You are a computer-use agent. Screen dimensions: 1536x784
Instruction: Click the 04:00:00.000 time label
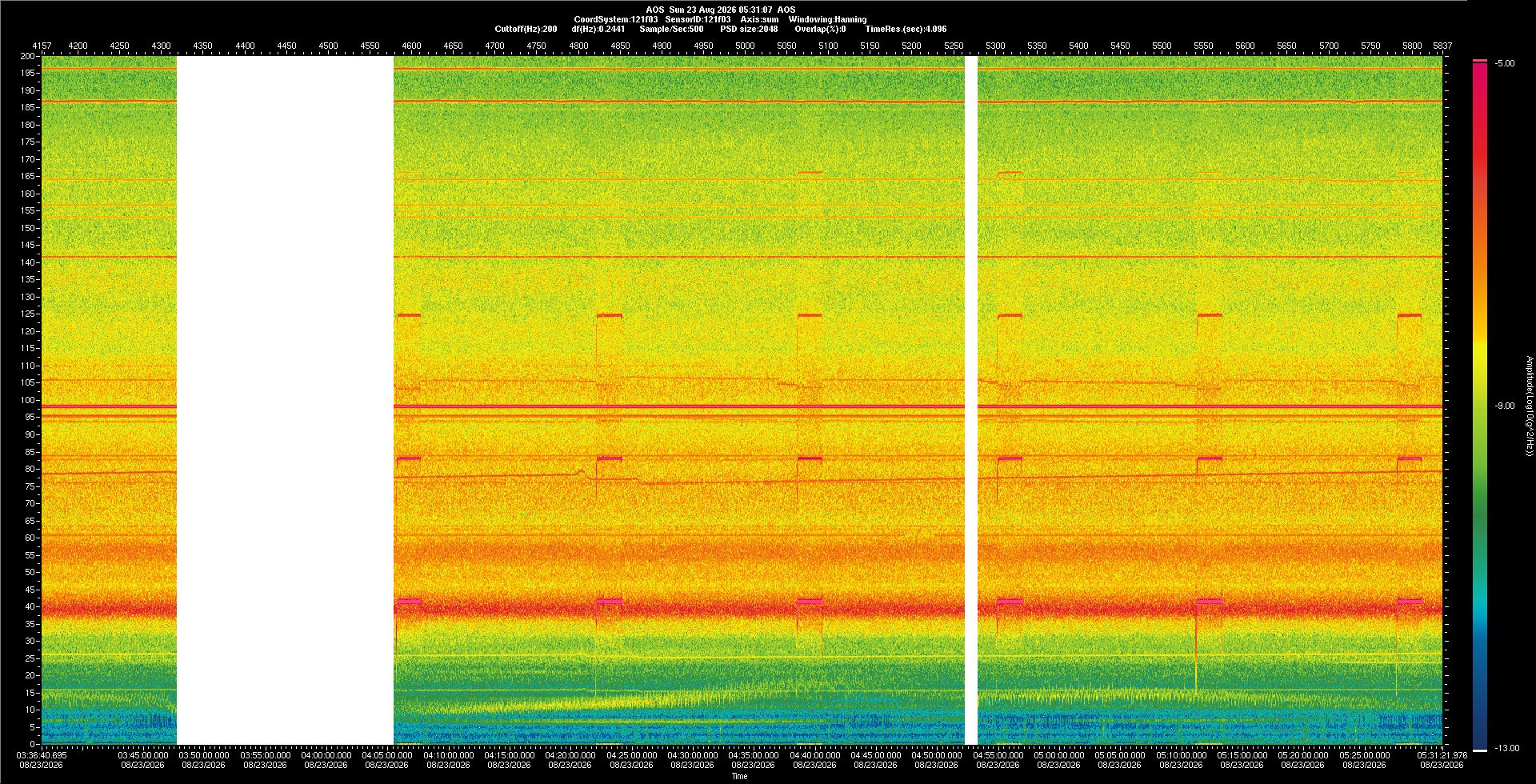pos(326,755)
